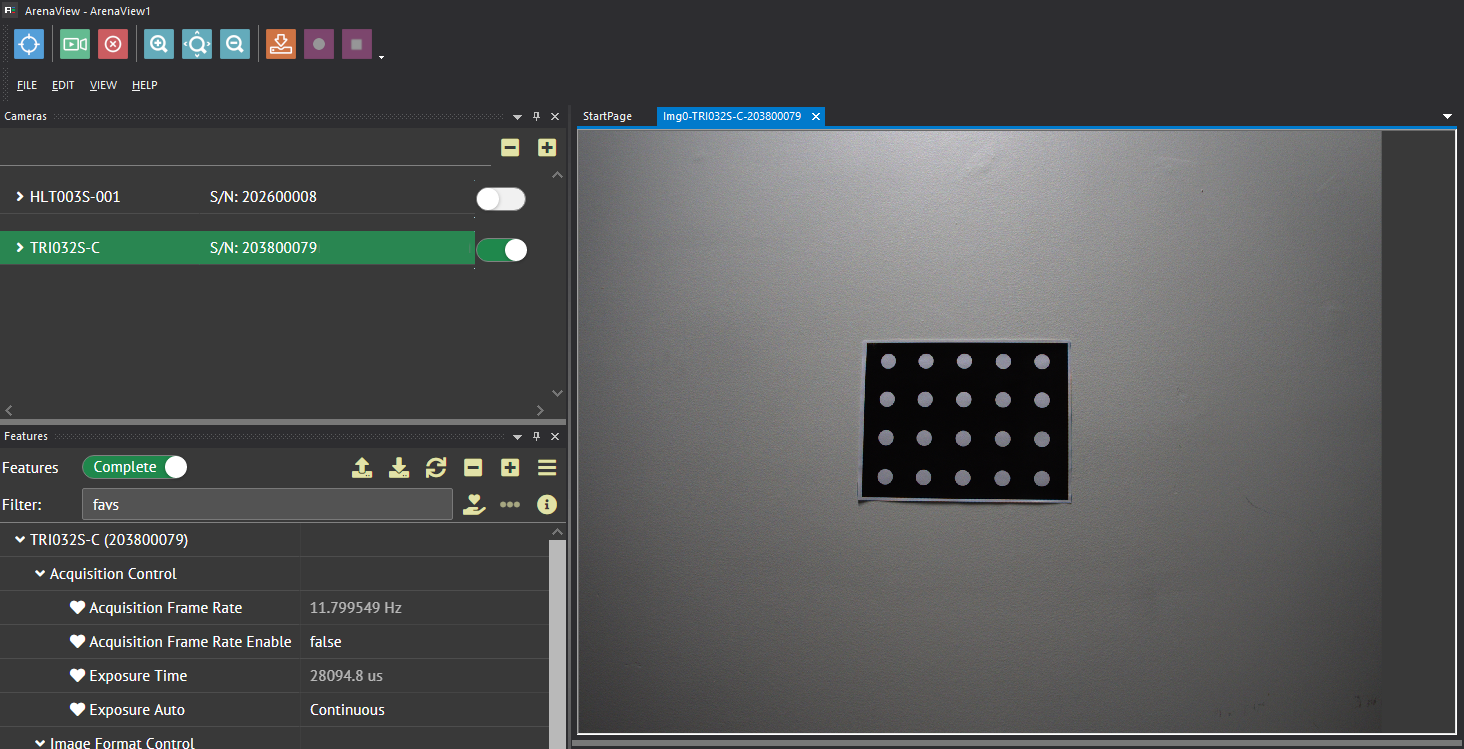Switch to the StartPage tab
1464x749 pixels.
point(606,116)
